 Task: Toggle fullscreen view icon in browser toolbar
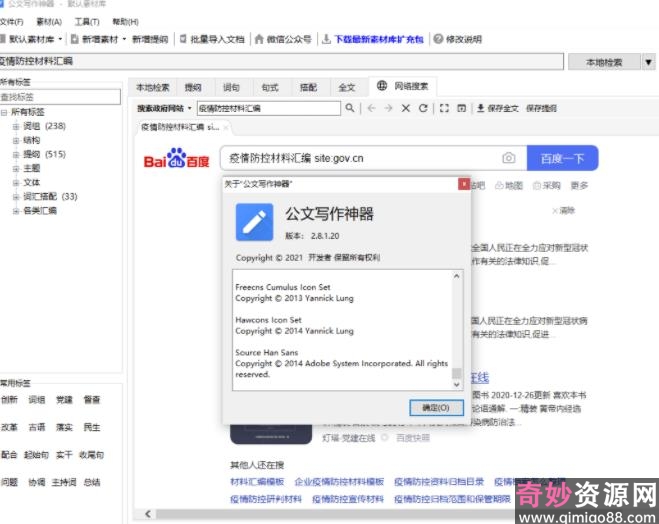click(x=444, y=108)
